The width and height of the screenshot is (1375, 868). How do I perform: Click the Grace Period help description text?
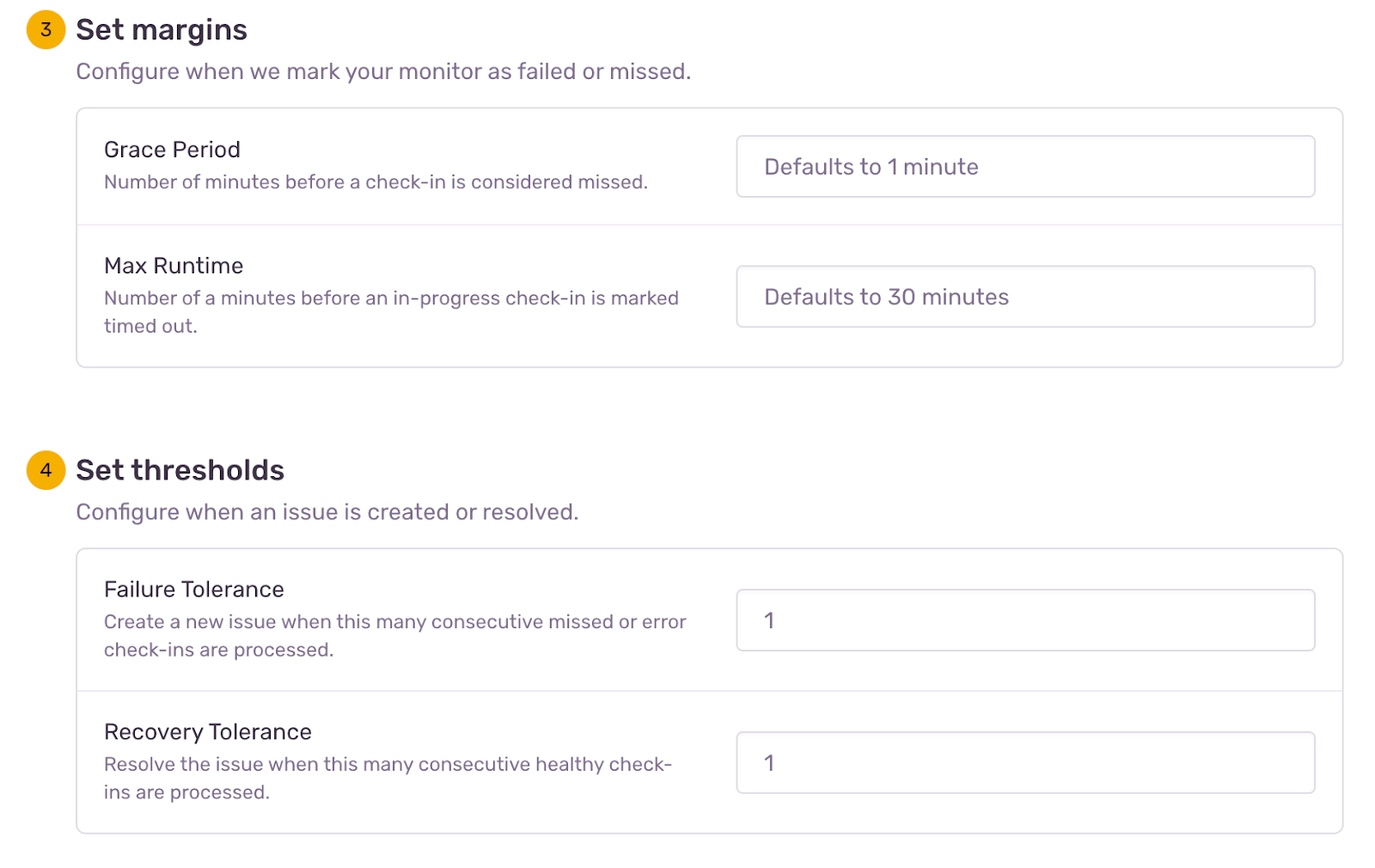click(376, 182)
